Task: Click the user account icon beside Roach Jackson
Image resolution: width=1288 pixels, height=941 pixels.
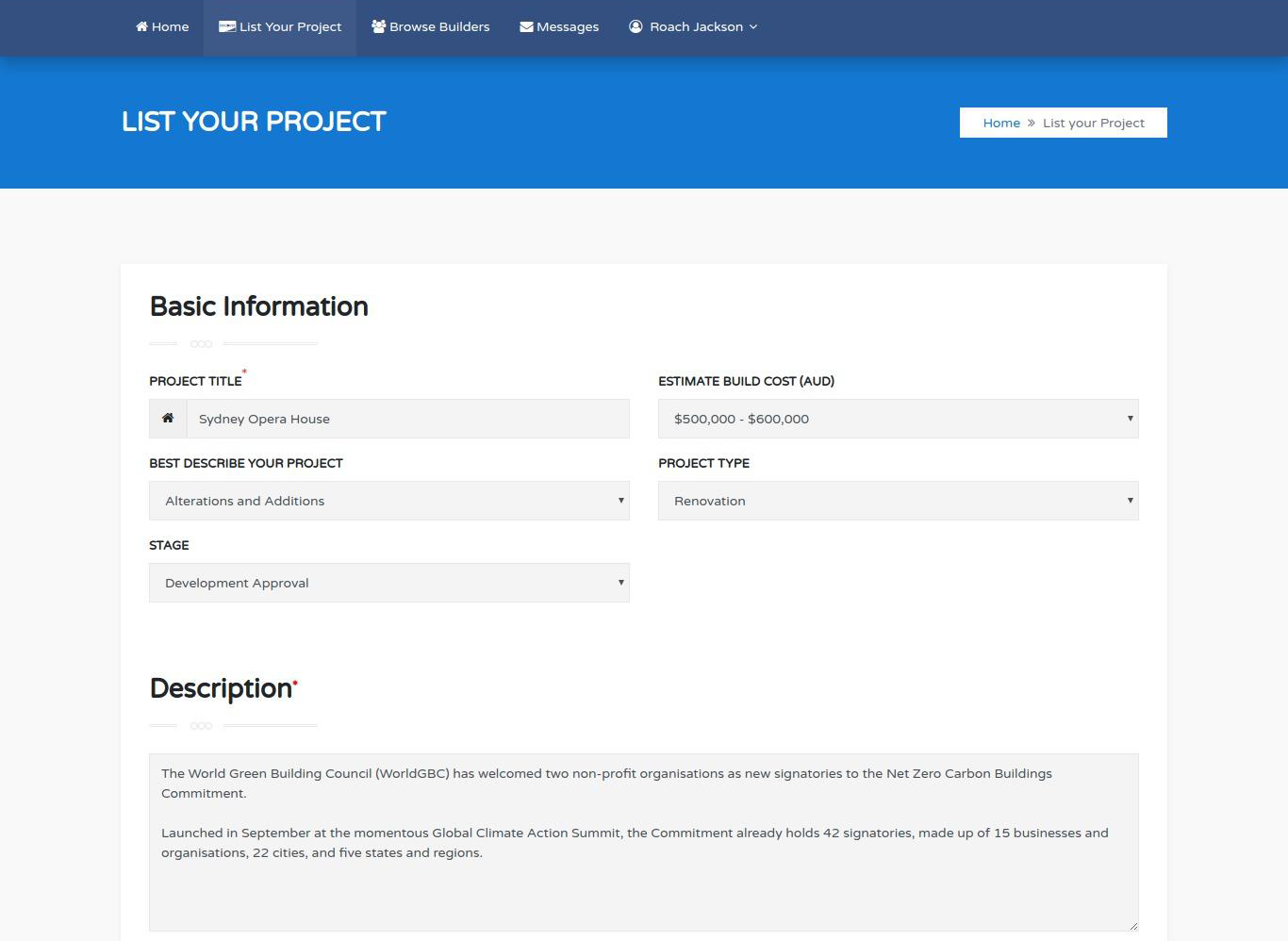Action: tap(635, 26)
